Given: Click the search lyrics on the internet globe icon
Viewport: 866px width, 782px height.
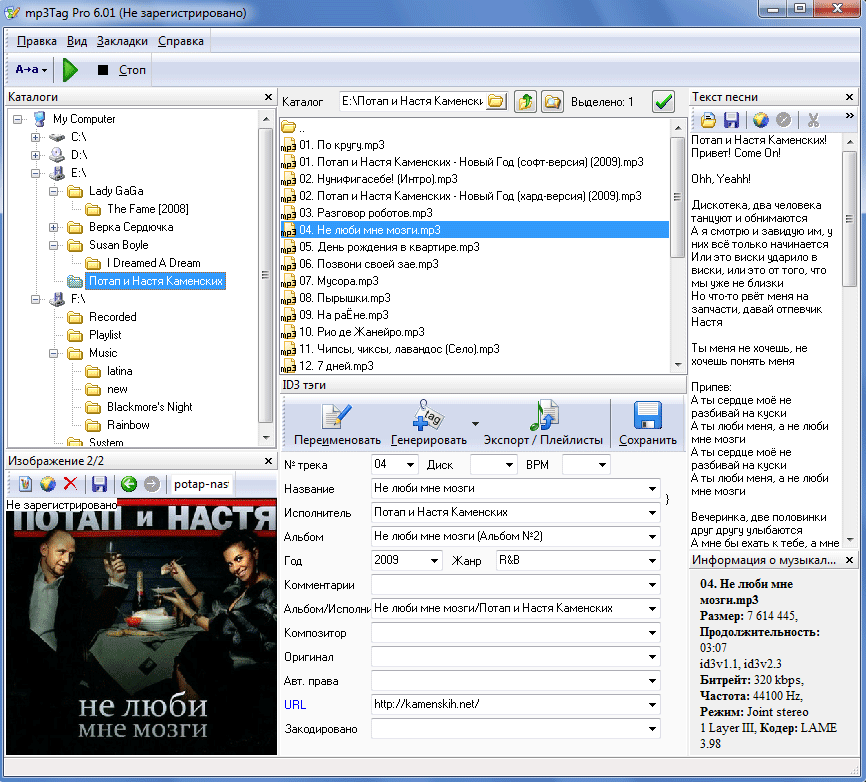Looking at the screenshot, I should tap(761, 119).
